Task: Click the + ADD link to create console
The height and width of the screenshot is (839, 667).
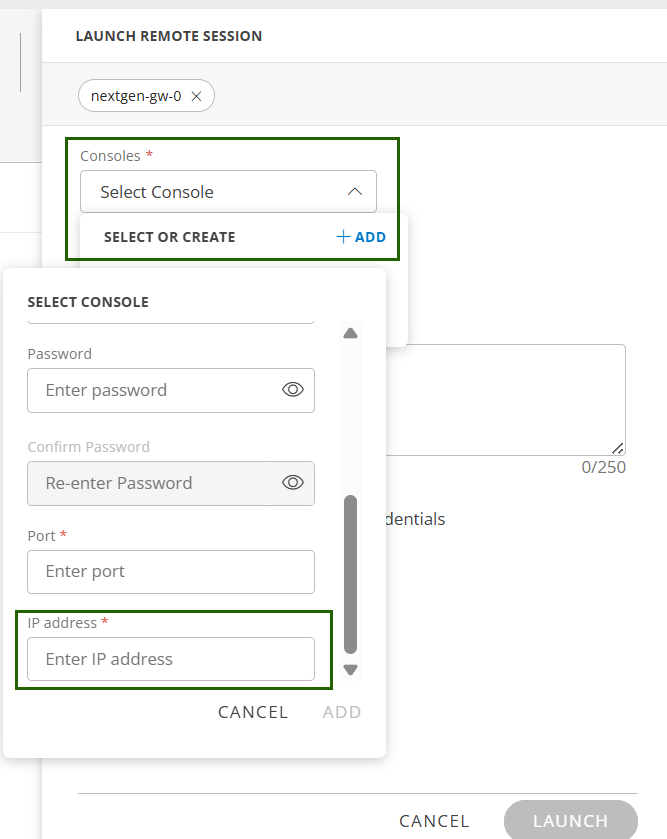Action: [x=361, y=237]
